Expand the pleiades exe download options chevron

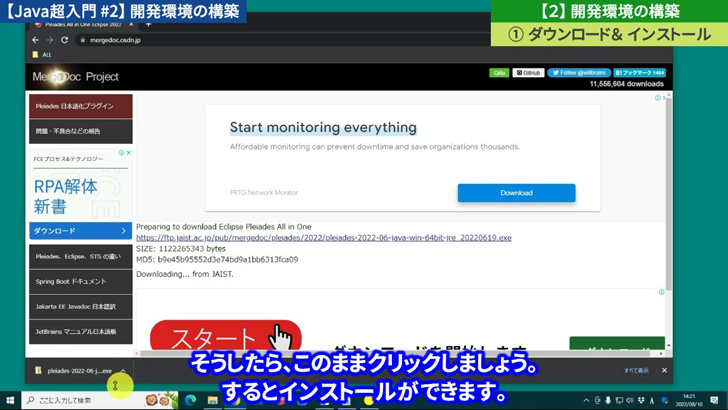pyautogui.click(x=123, y=371)
